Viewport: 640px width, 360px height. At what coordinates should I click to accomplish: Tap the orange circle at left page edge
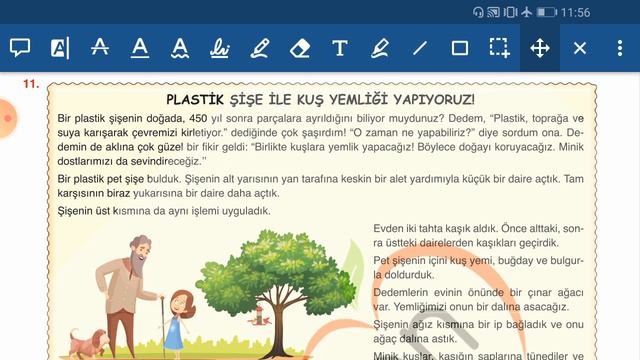click(x=7, y=118)
